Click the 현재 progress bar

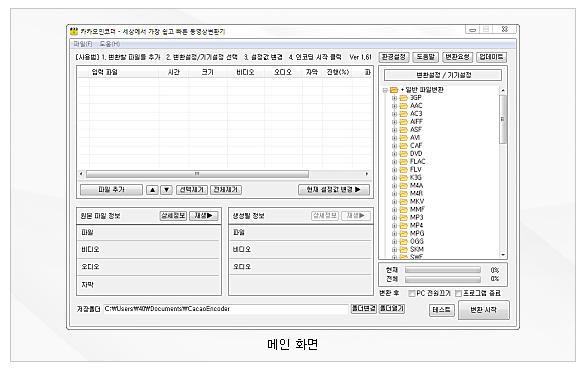(443, 270)
